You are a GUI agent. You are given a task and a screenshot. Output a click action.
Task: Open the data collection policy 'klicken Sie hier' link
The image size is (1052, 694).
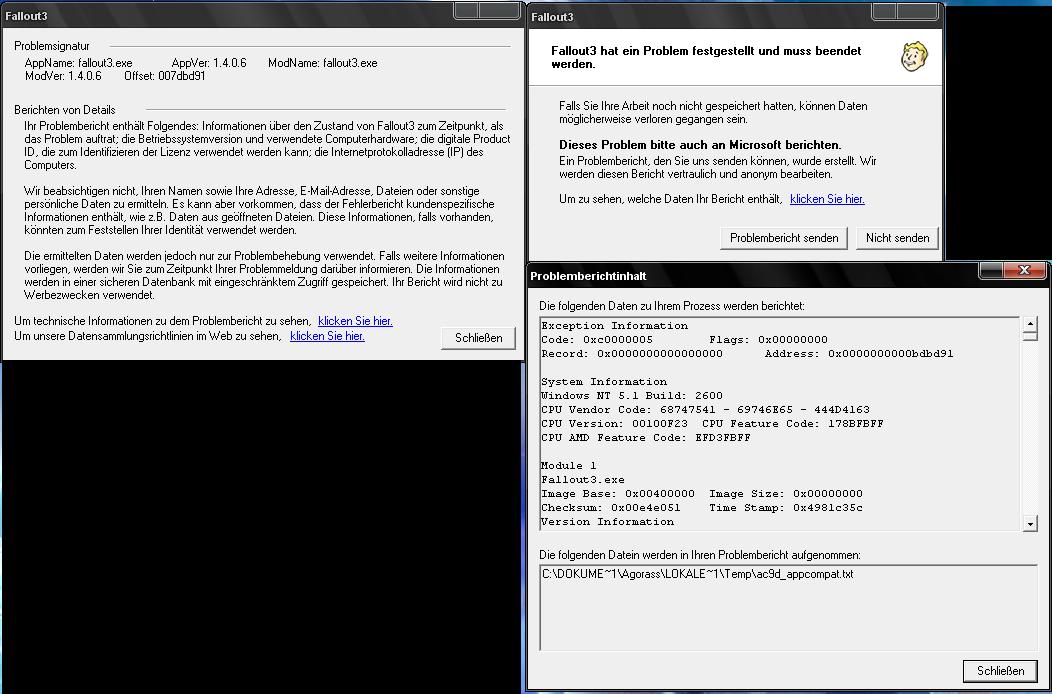click(327, 336)
